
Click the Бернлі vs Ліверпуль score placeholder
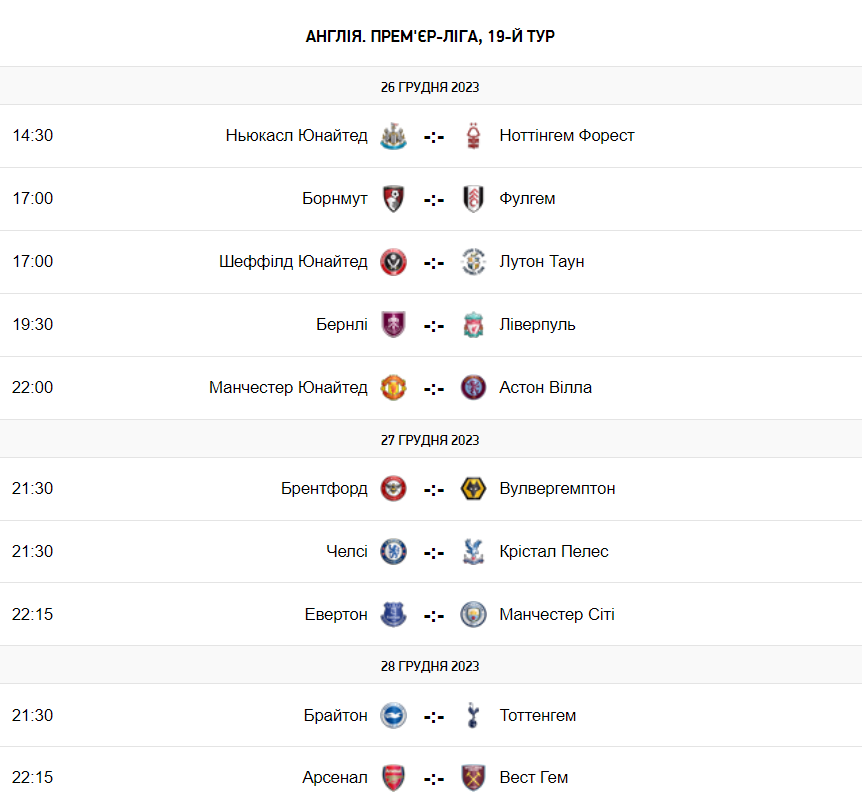click(x=433, y=326)
